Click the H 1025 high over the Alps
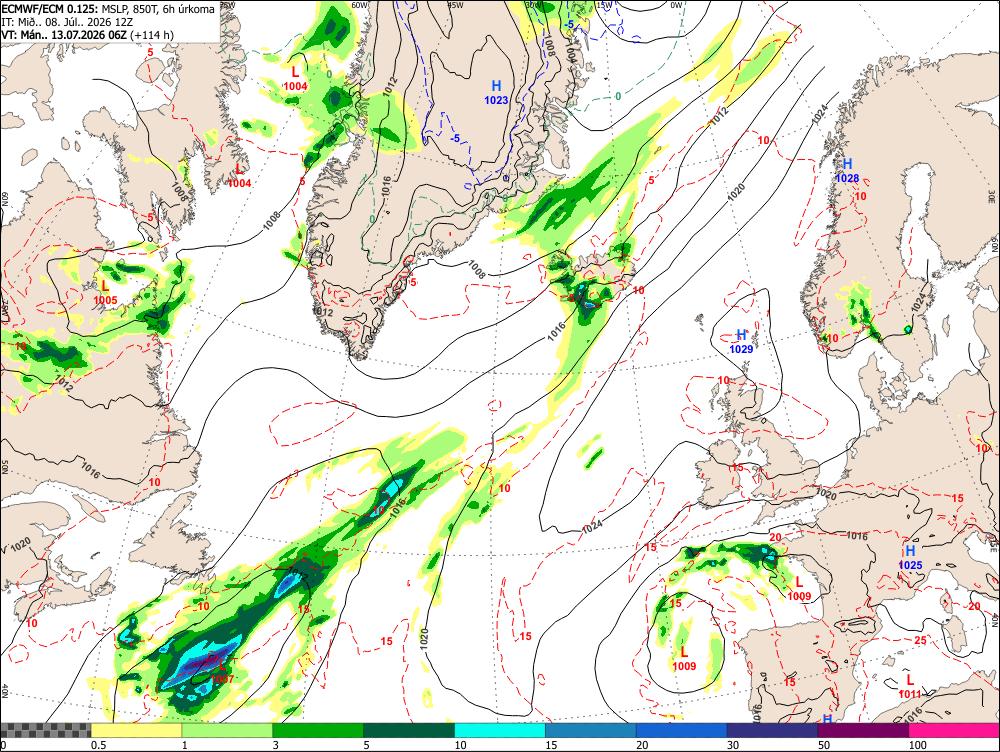The height and width of the screenshot is (752, 1000). [910, 557]
